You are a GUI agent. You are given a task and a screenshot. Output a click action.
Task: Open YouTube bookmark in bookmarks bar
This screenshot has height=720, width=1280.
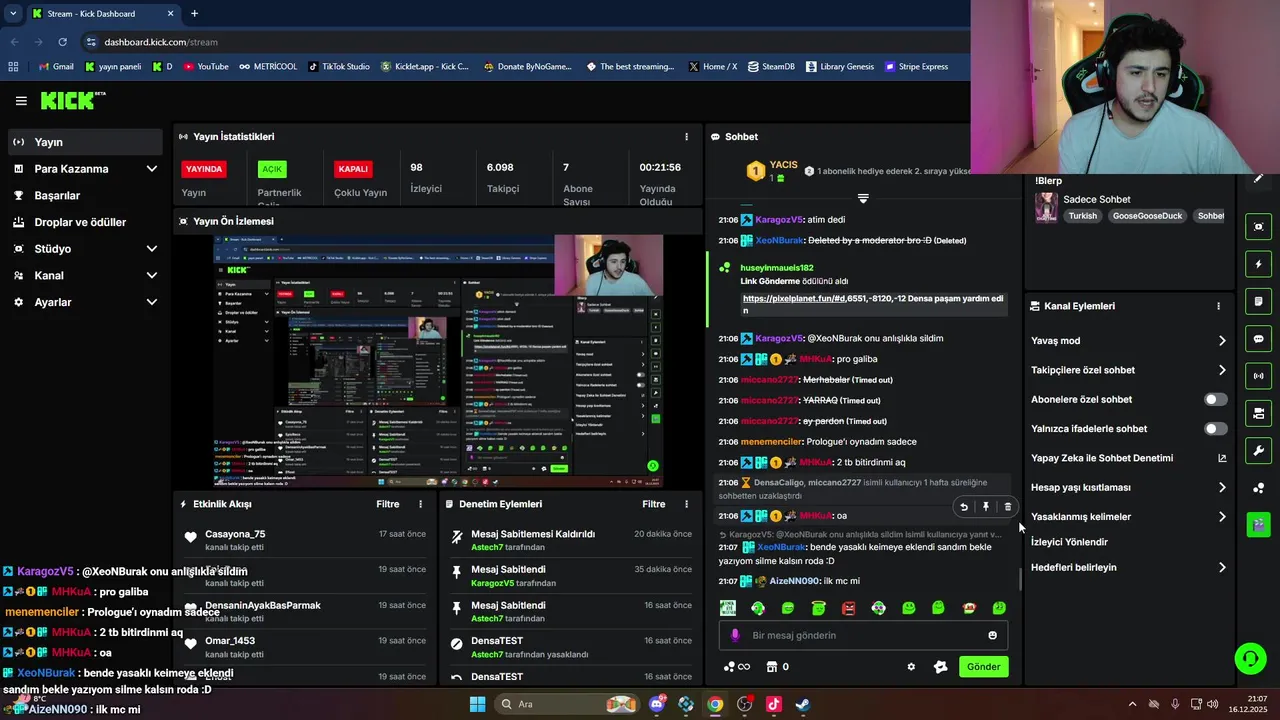click(x=206, y=67)
